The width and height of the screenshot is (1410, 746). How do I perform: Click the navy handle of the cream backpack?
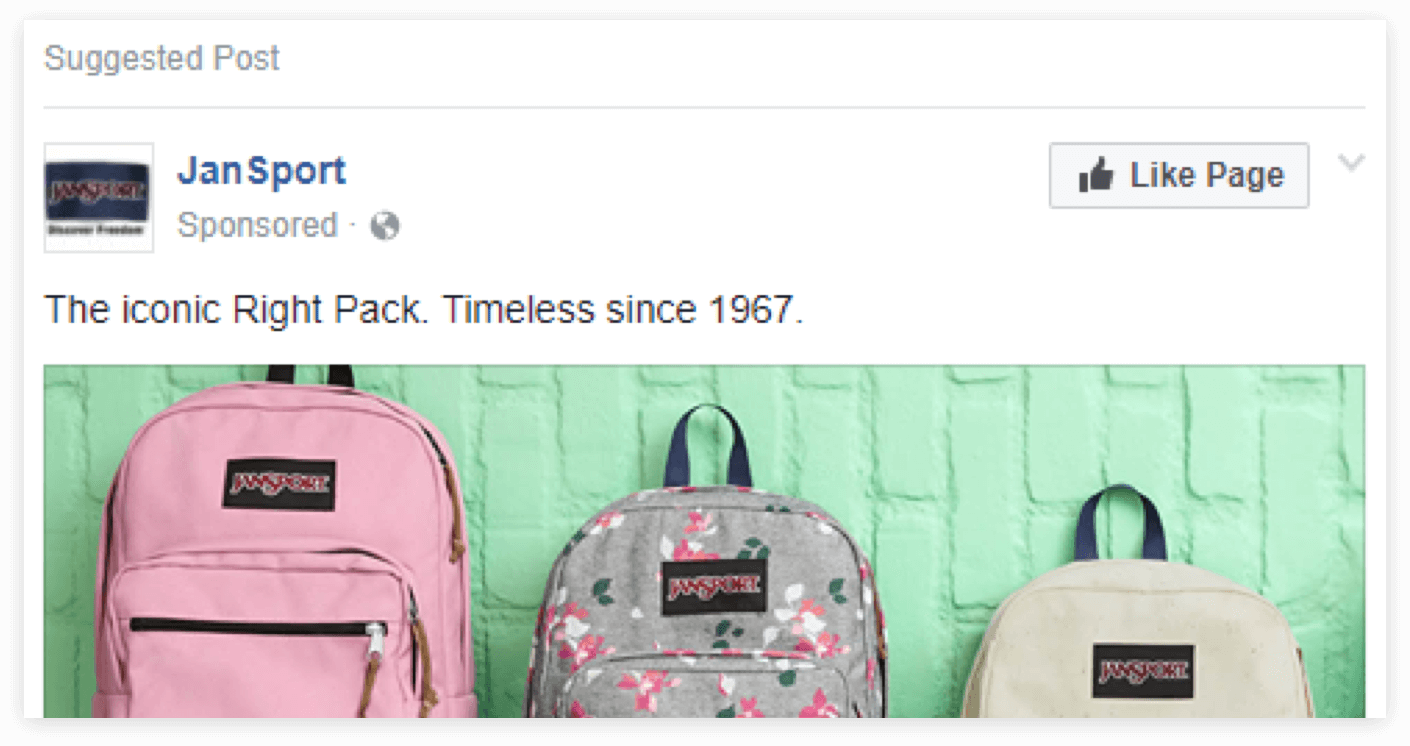point(1121,523)
